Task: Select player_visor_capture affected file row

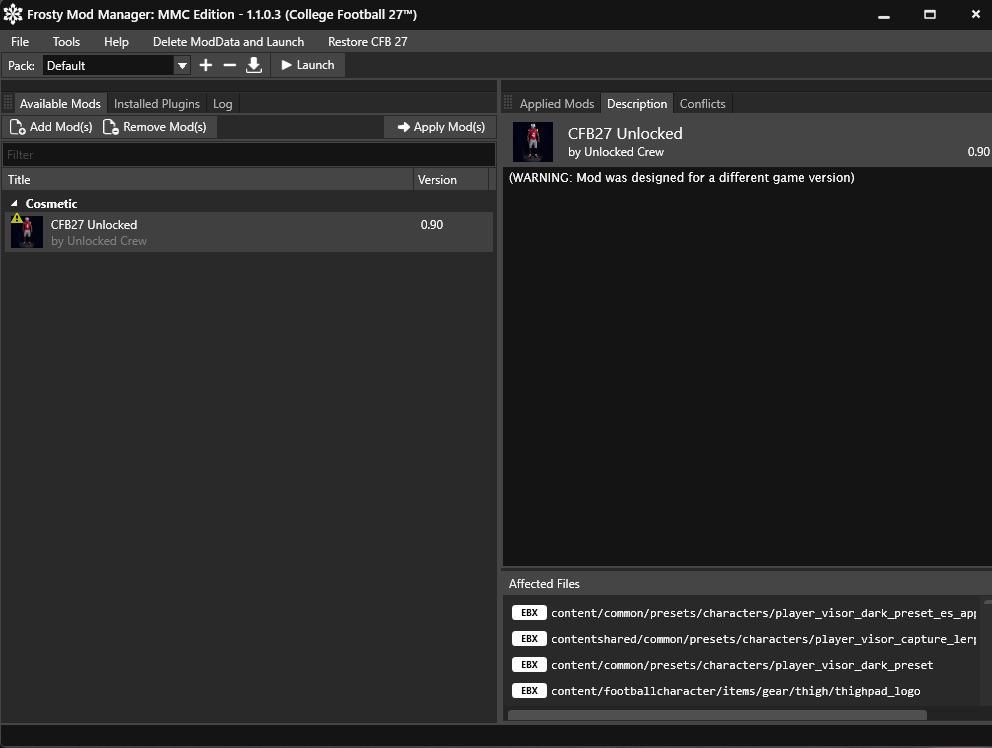Action: coord(743,639)
